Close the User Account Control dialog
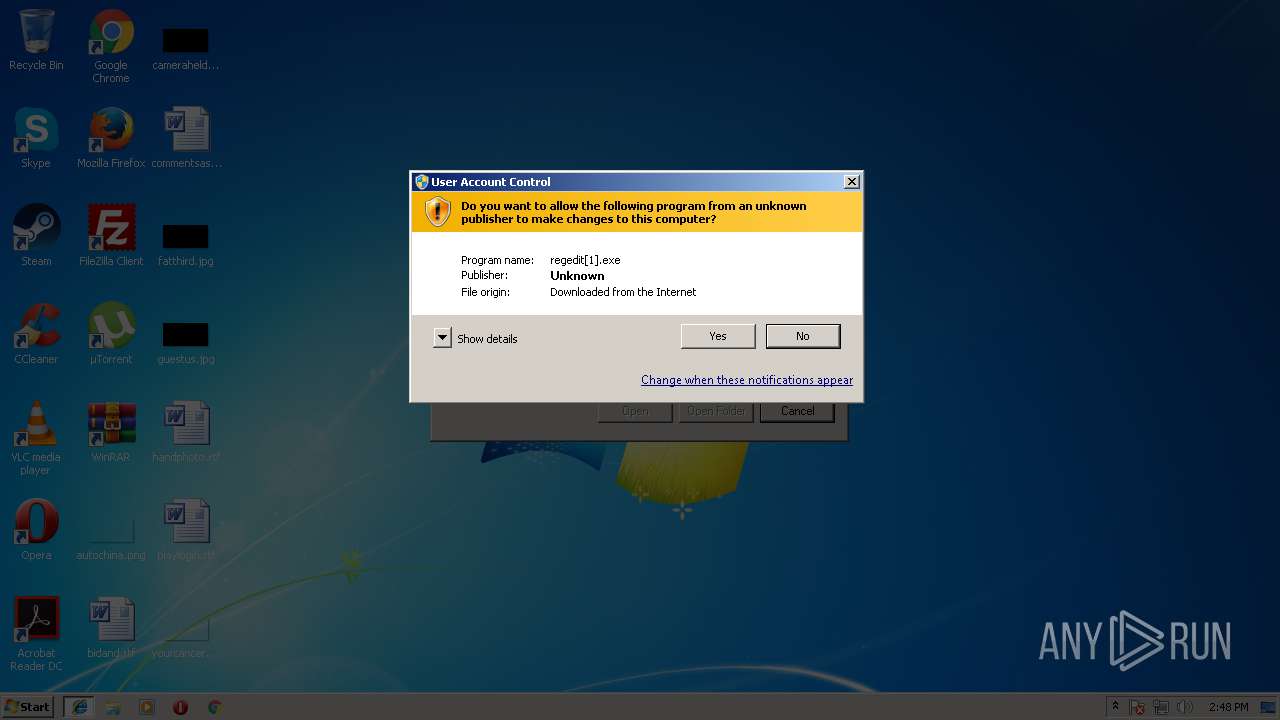The height and width of the screenshot is (720, 1280). [851, 182]
